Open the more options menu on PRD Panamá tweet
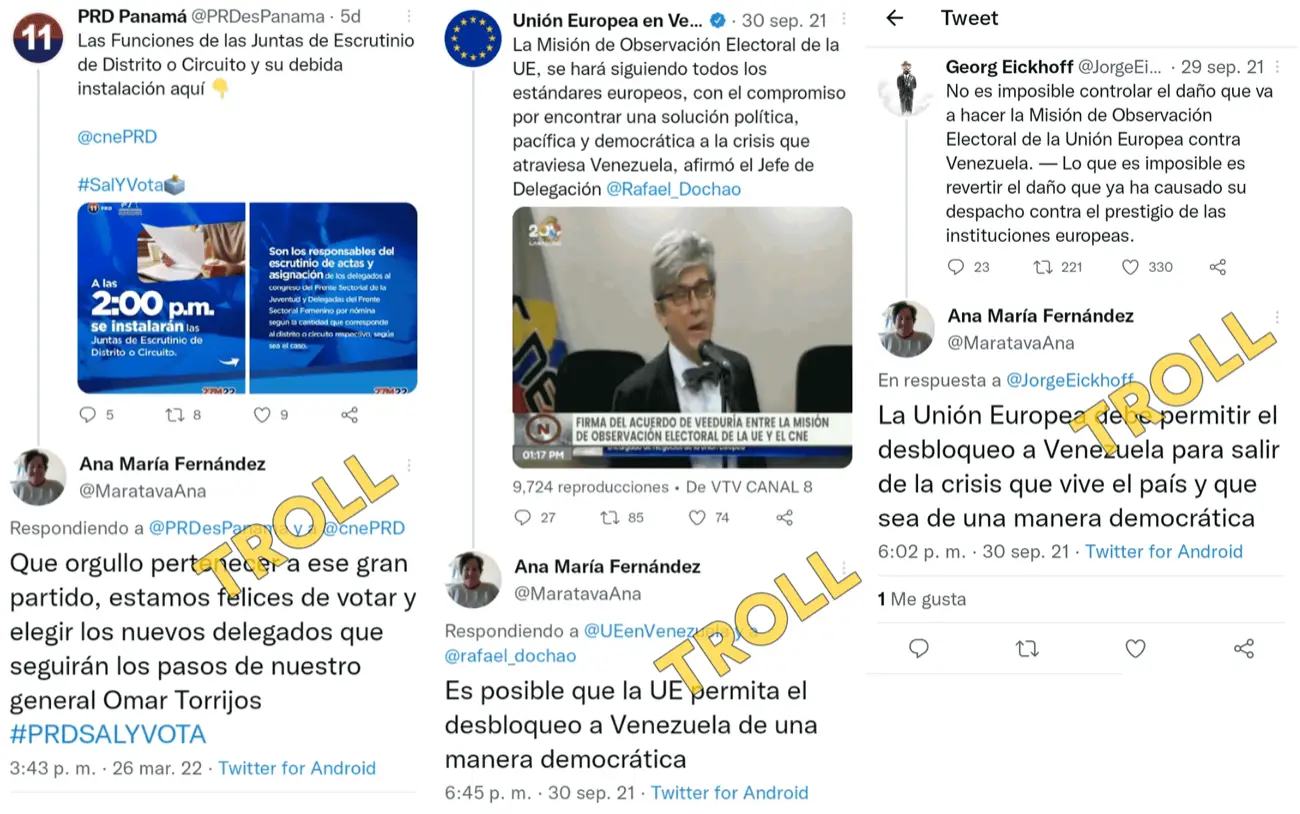This screenshot has height=814, width=1300. 411,17
